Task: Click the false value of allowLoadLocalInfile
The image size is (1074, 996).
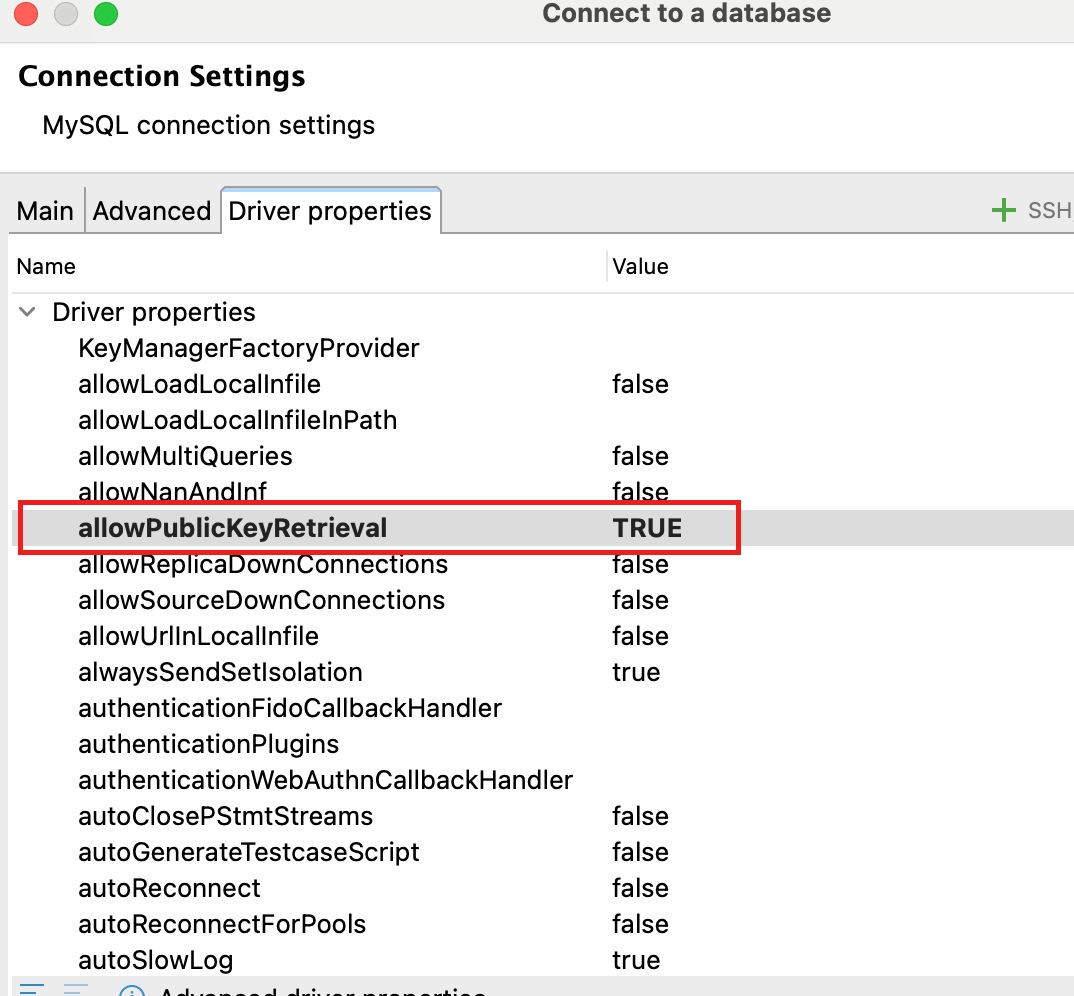Action: (640, 384)
